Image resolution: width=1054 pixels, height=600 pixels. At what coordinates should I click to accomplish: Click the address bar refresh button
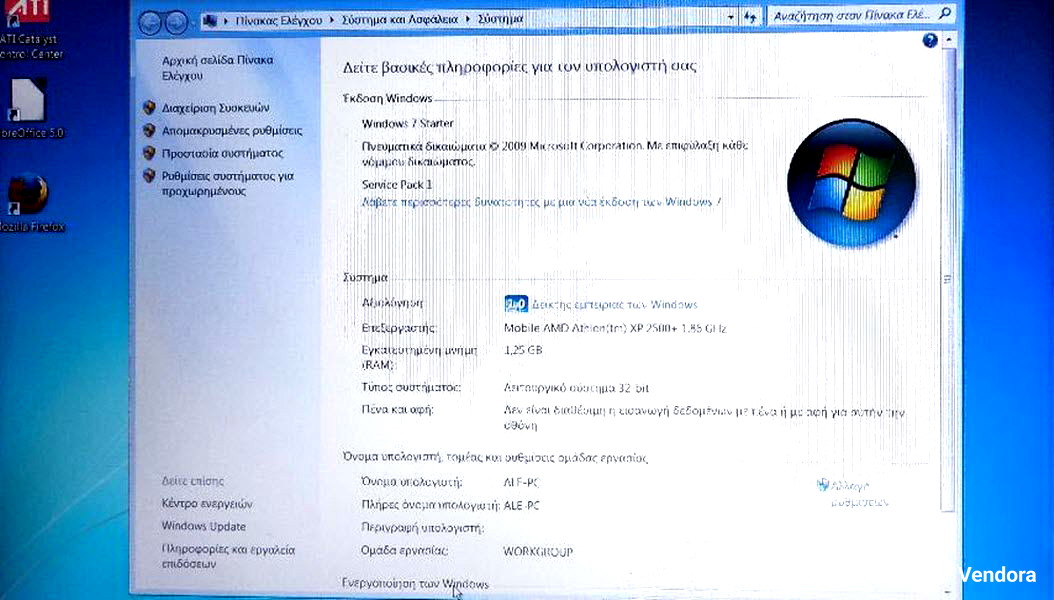pos(751,18)
